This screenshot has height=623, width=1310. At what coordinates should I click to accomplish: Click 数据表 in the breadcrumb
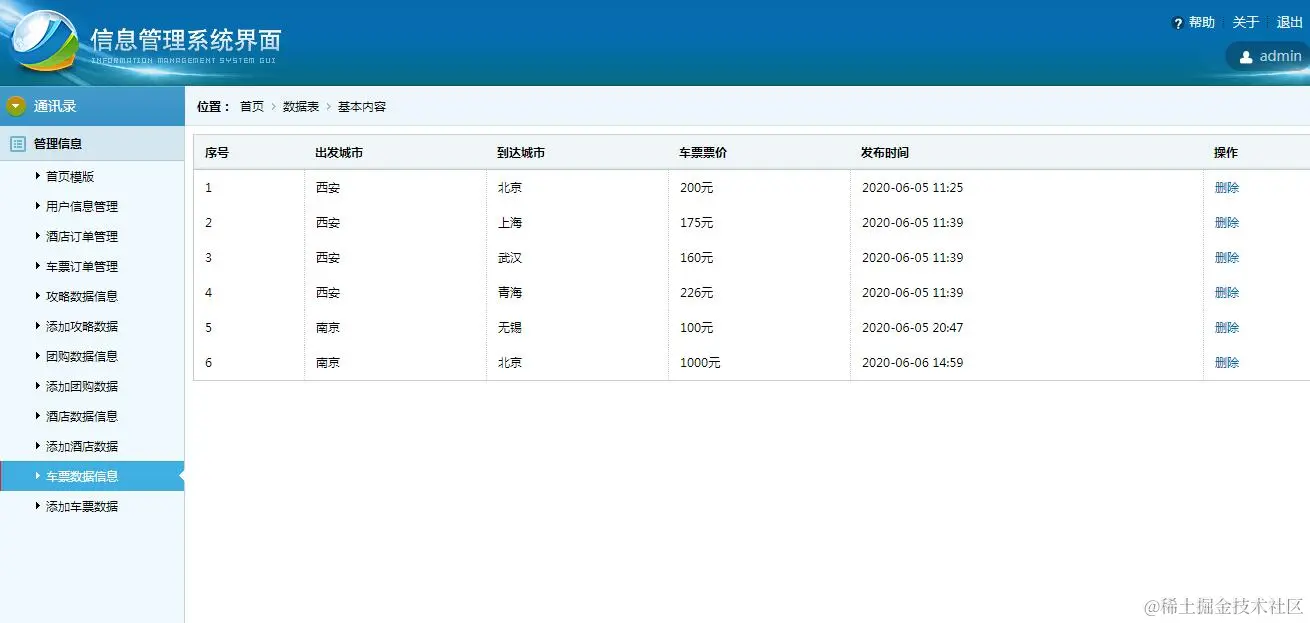301,107
